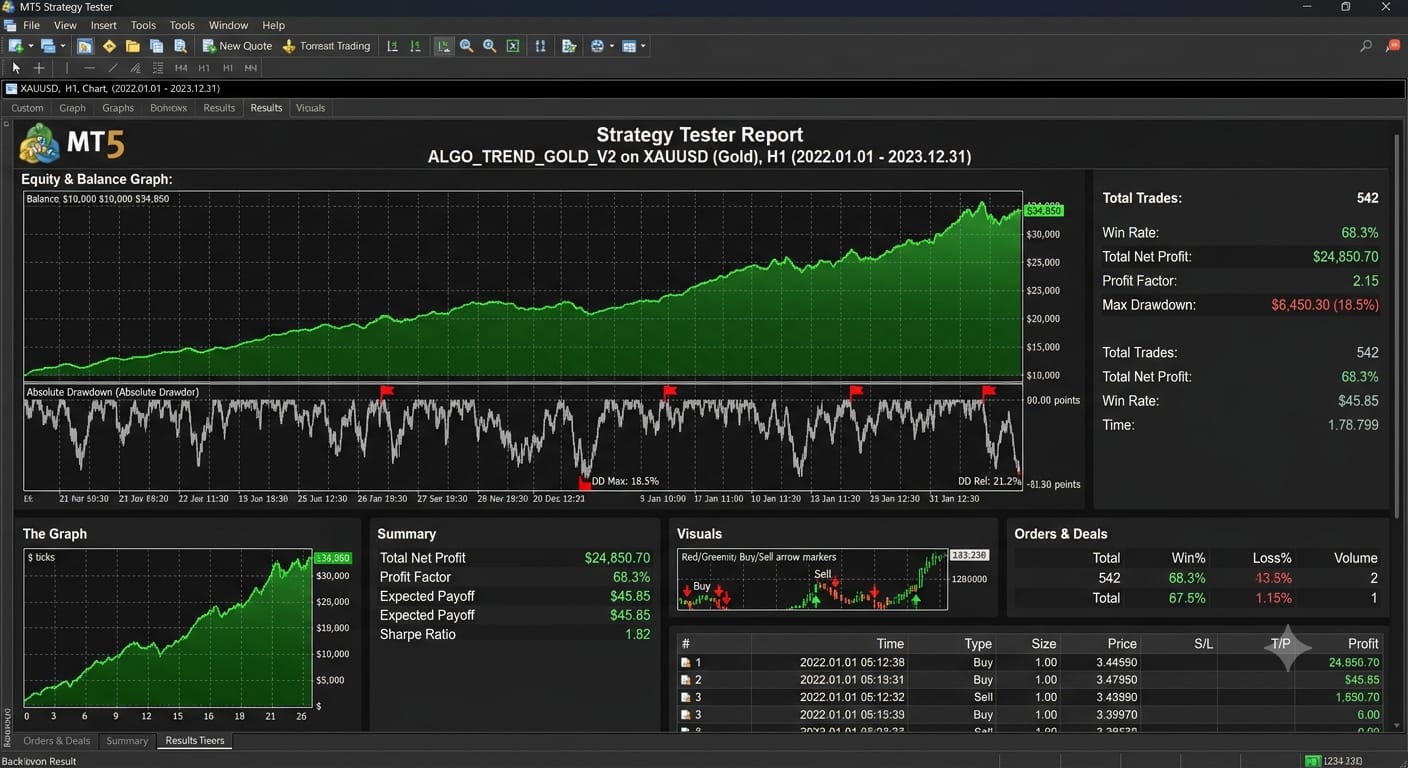Select the horizontal line drawing tool
Screen dimensions: 1408x768
89,68
